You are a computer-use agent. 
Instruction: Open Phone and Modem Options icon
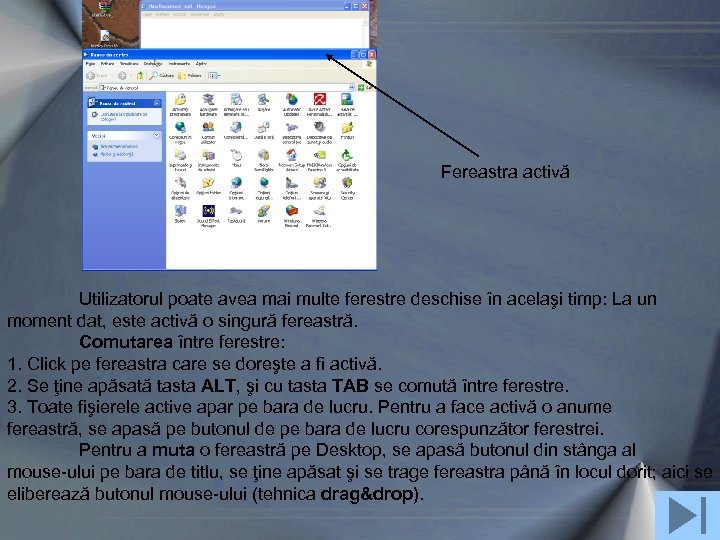(x=292, y=183)
